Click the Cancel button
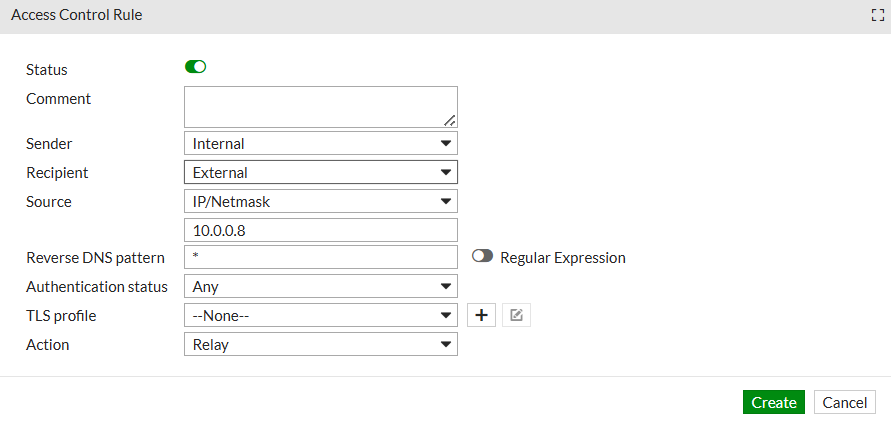This screenshot has height=423, width=891. (x=845, y=402)
